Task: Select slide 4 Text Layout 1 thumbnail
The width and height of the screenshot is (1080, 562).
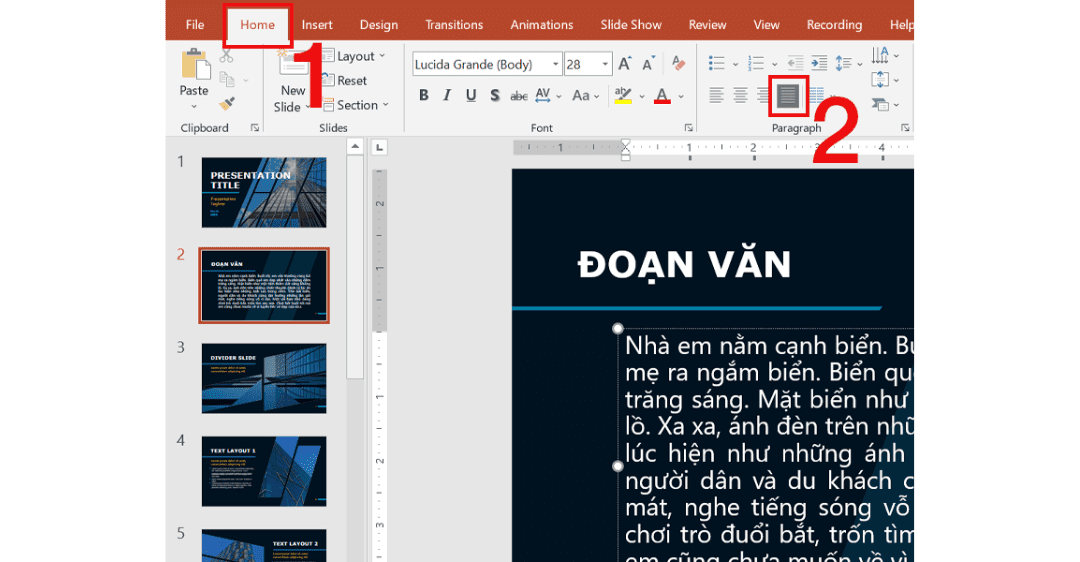Action: coord(264,471)
